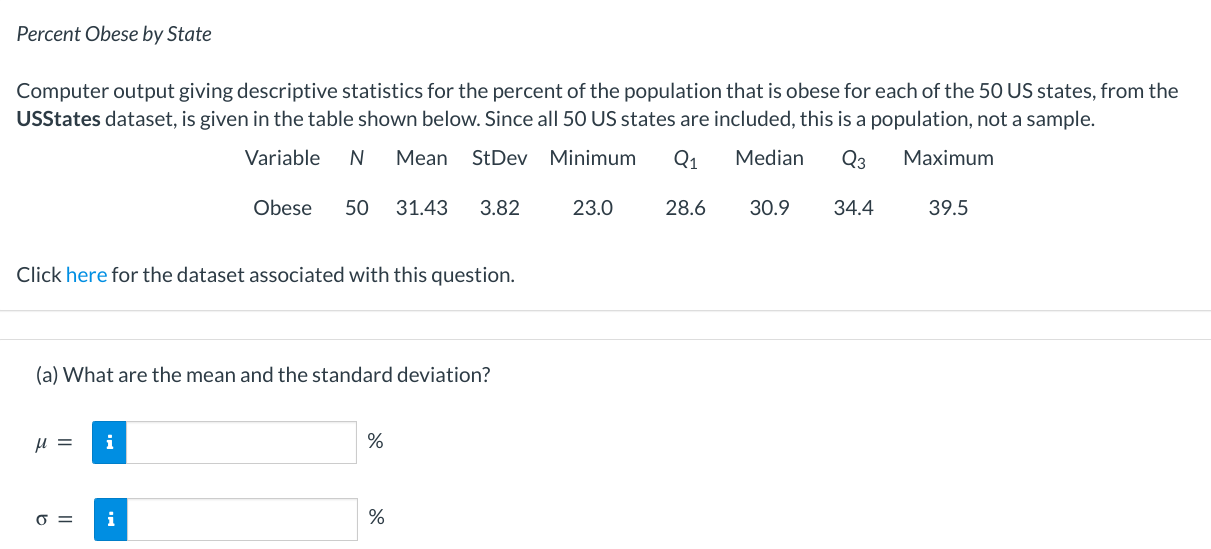Open the 'here' dataset link
This screenshot has width=1211, height=549.
[86, 275]
